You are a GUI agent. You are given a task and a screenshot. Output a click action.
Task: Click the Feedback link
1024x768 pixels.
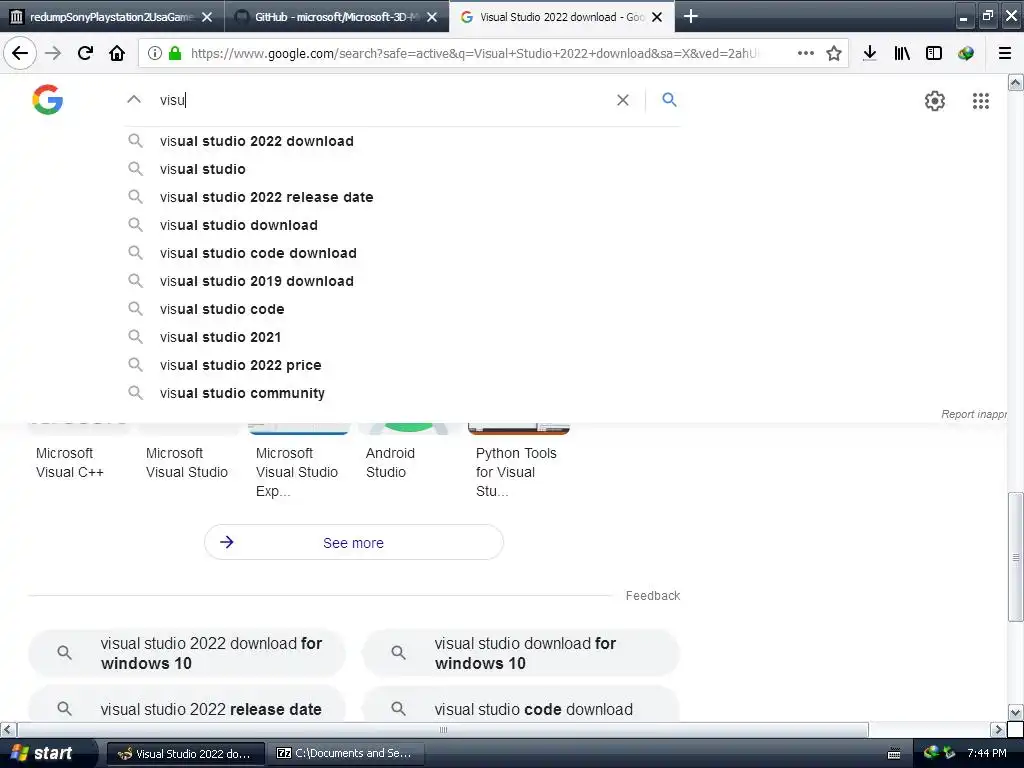tap(653, 596)
